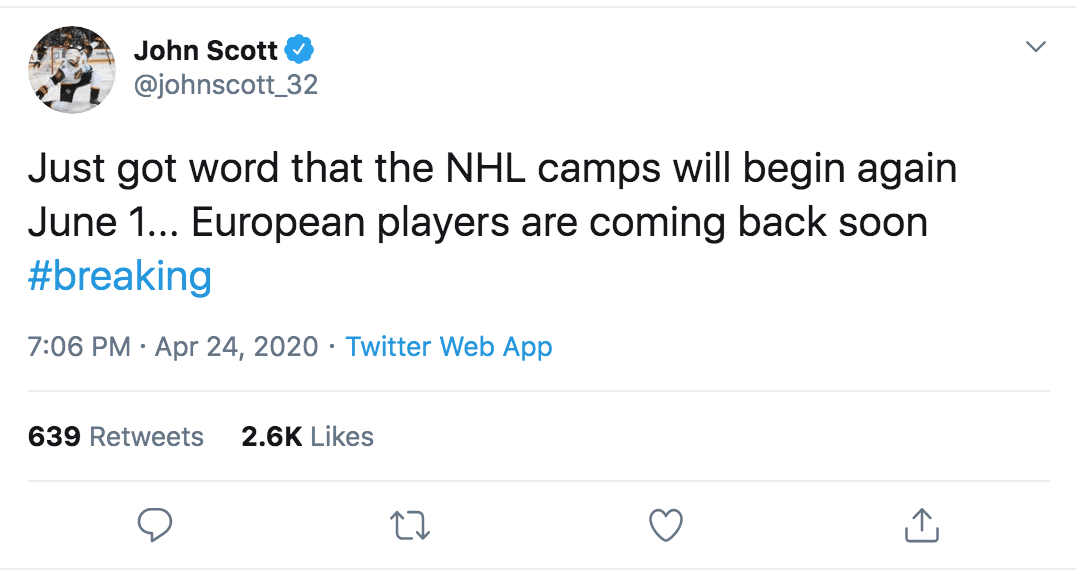Expand the tweet options chevron

coord(1037,47)
